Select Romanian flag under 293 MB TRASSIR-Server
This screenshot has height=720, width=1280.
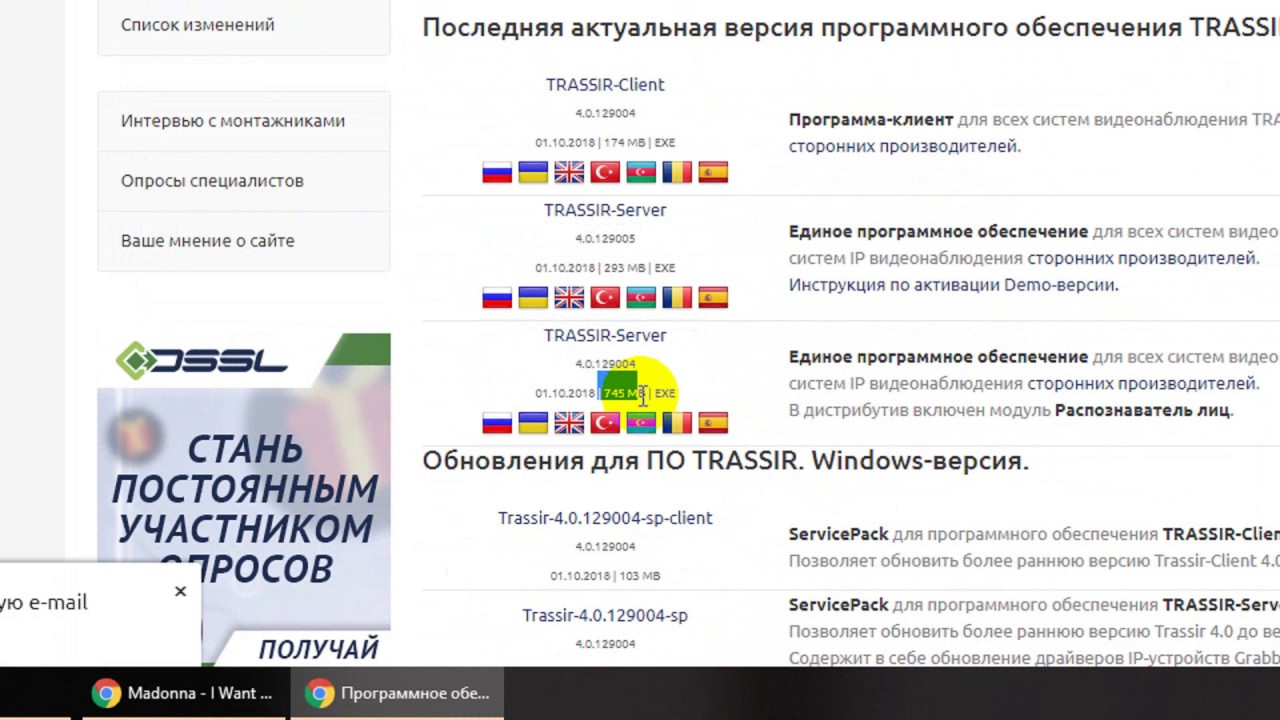coord(677,297)
